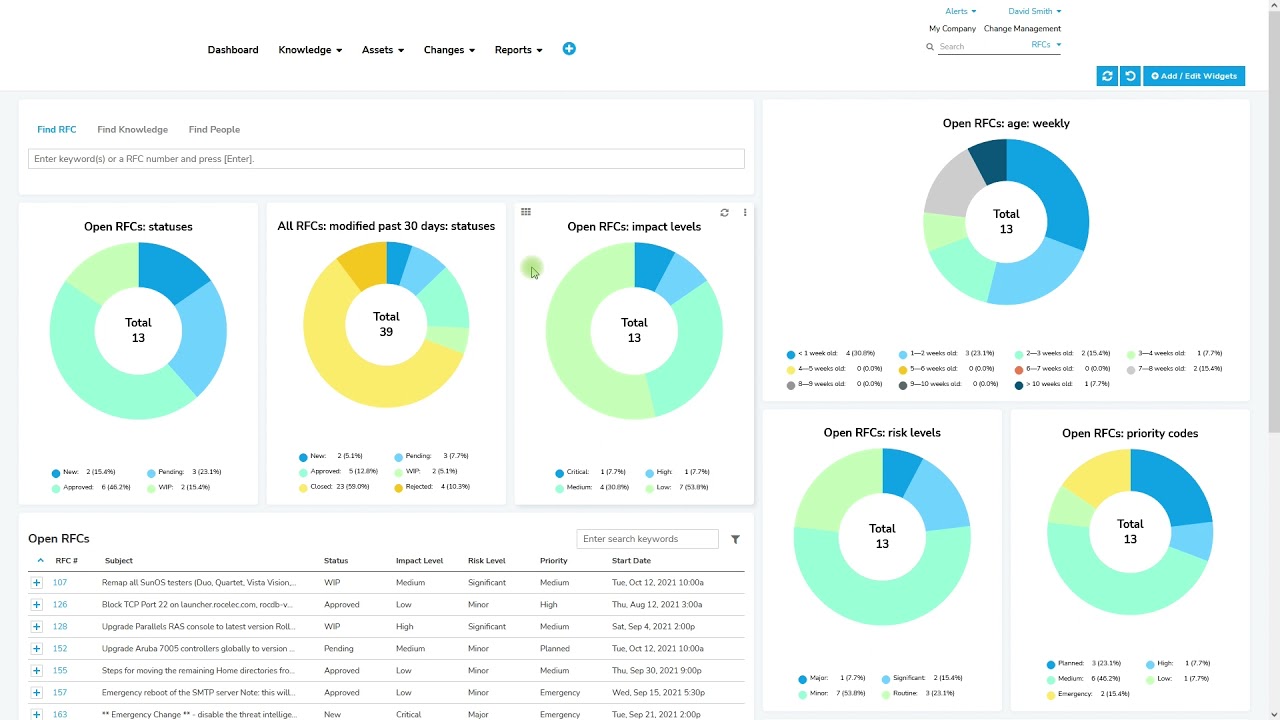Viewport: 1280px width, 720px height.
Task: Expand row for RFC 107
Action: pyautogui.click(x=37, y=583)
